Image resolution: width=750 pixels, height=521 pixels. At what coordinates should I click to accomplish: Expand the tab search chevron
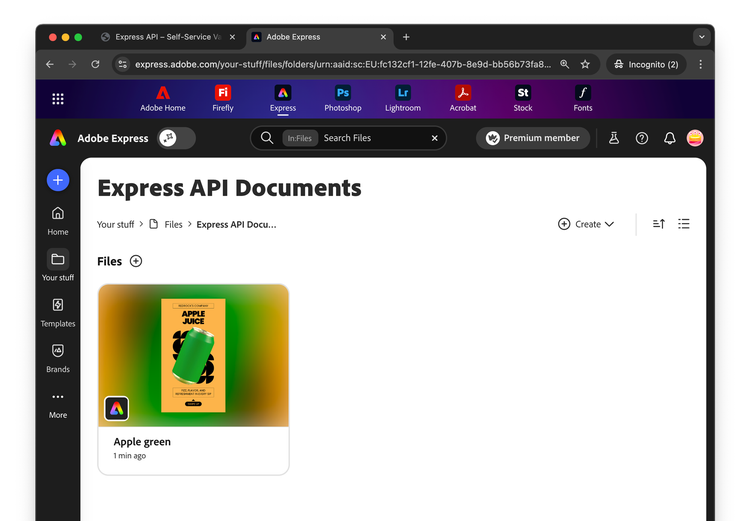[x=702, y=37]
